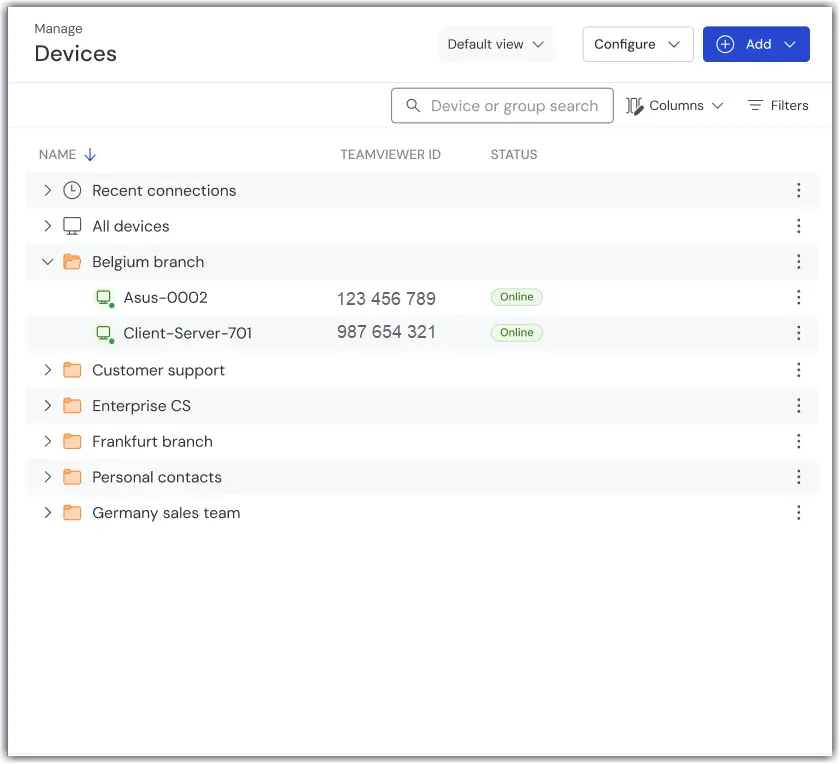Image resolution: width=840 pixels, height=764 pixels.
Task: Open more options for Enterprise CS
Action: (x=798, y=406)
